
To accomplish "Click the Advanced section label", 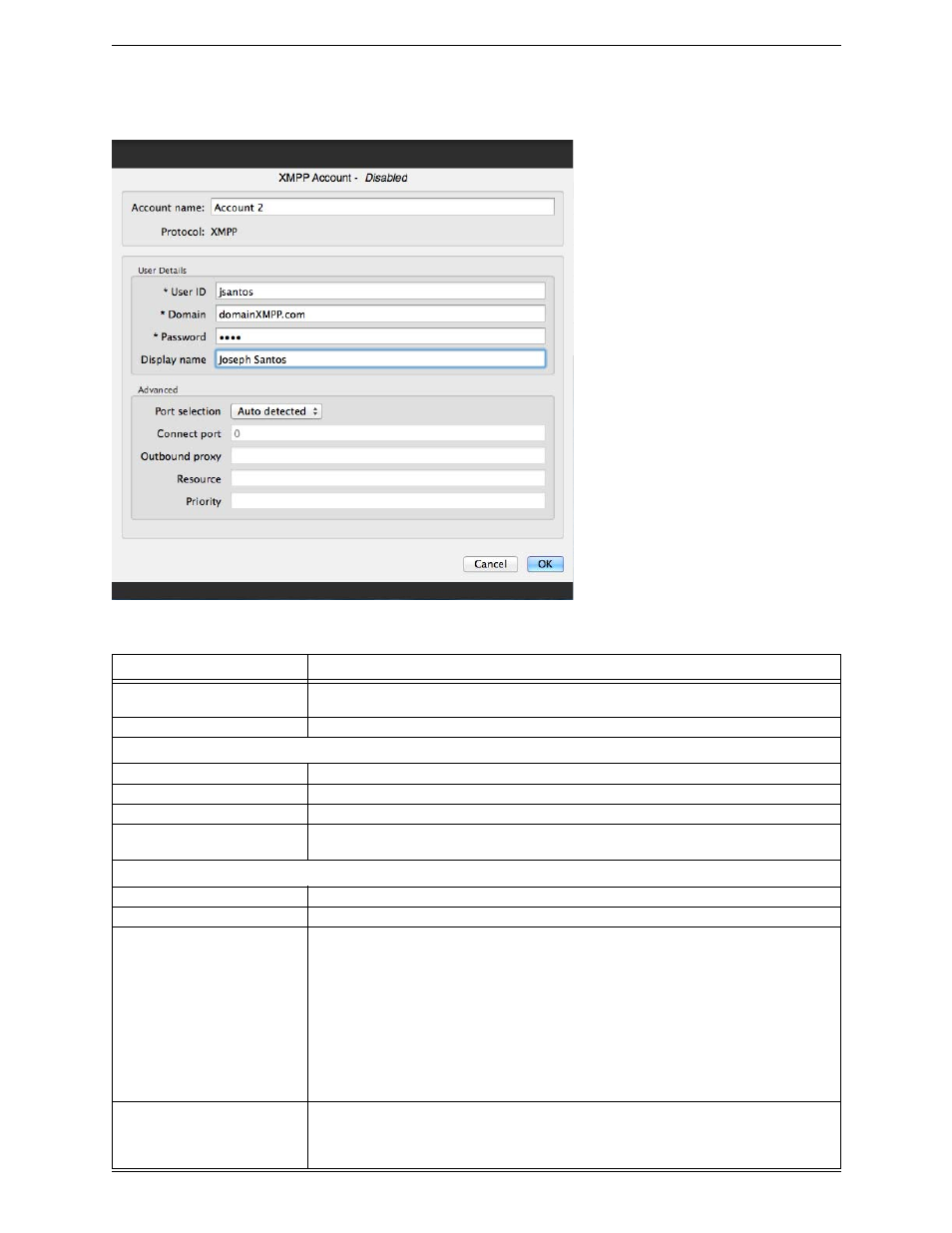I will 158,390.
